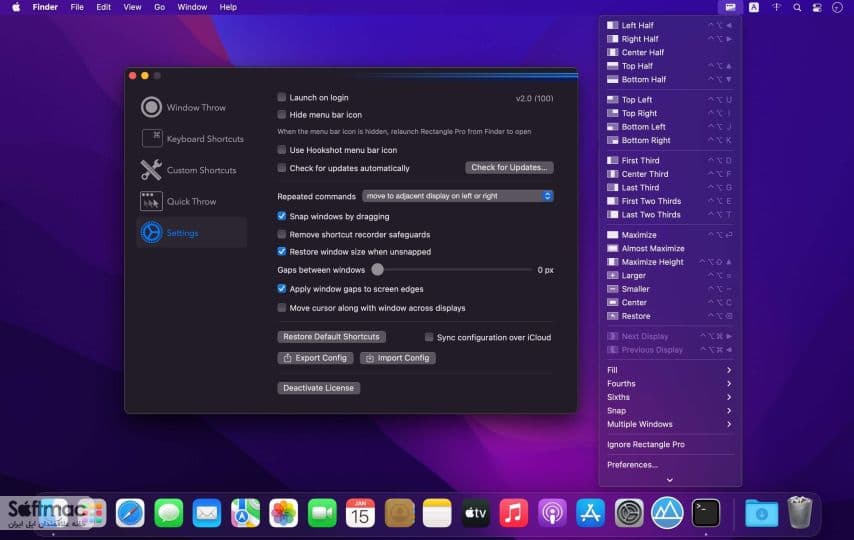Open App Store from the Dock
The height and width of the screenshot is (540, 854).
(590, 513)
